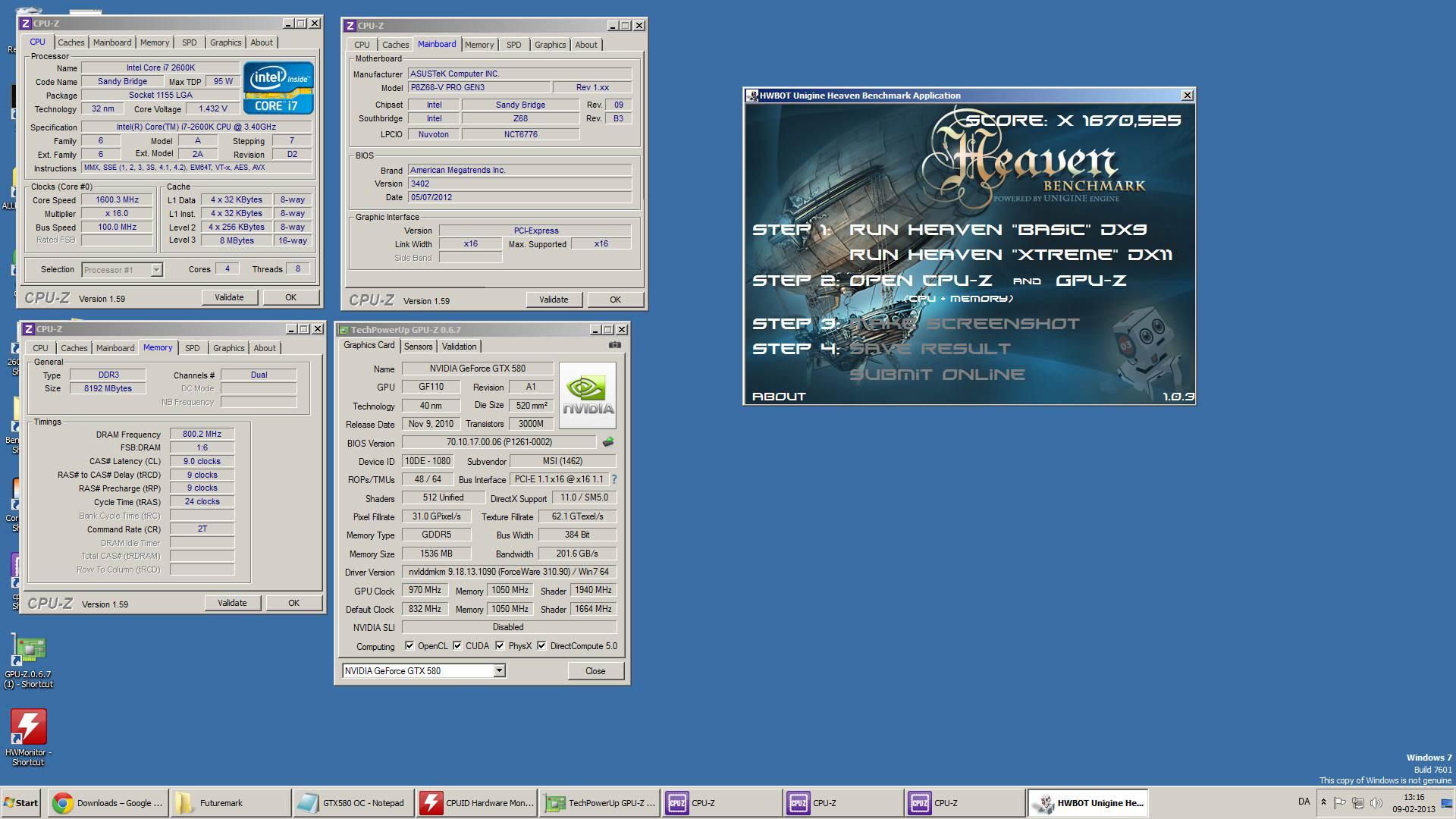Click the bus interface question mark icon

[x=614, y=479]
